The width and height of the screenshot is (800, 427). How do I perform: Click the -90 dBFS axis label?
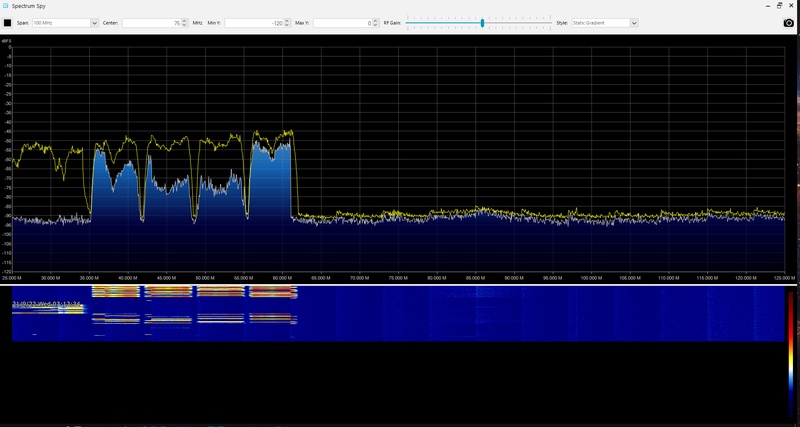pyautogui.click(x=8, y=216)
